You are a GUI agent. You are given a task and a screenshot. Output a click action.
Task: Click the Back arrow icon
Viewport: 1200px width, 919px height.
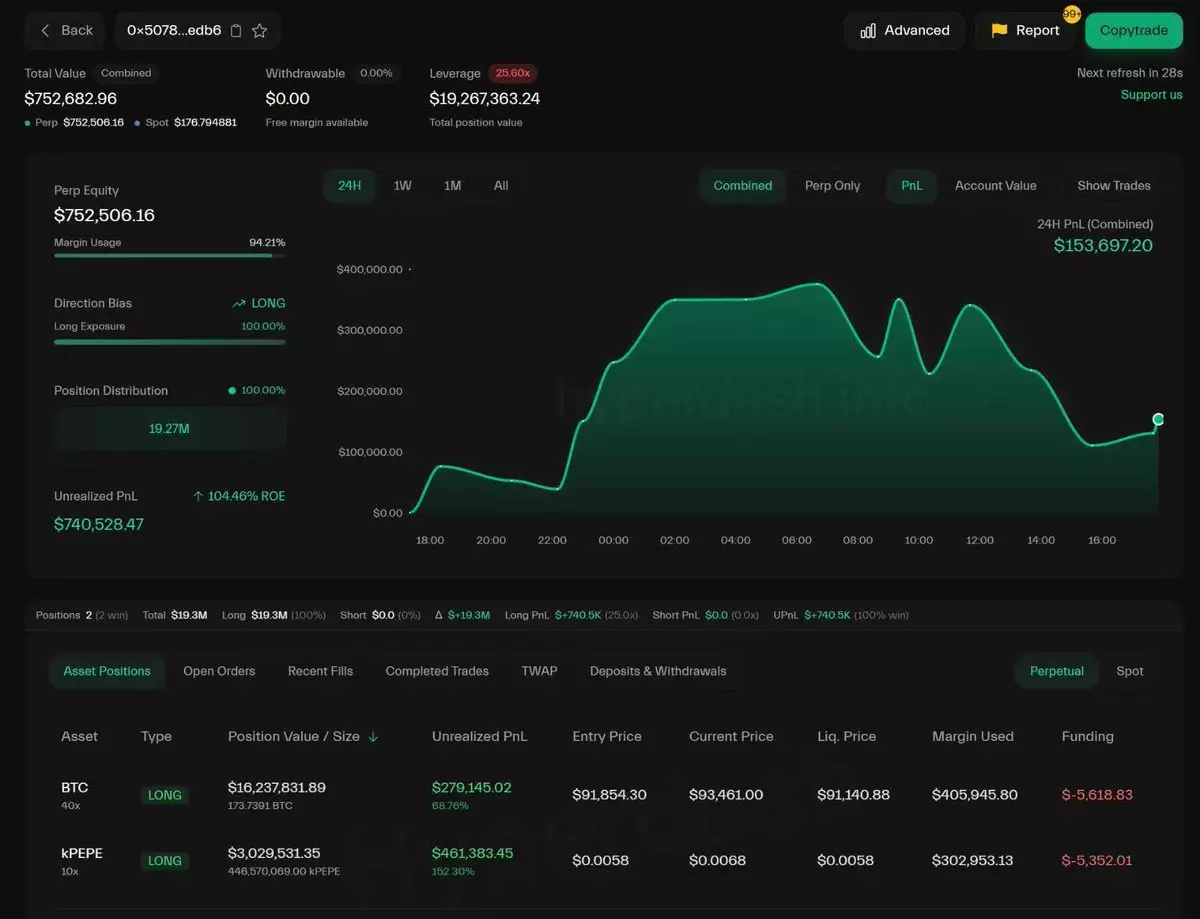point(45,31)
